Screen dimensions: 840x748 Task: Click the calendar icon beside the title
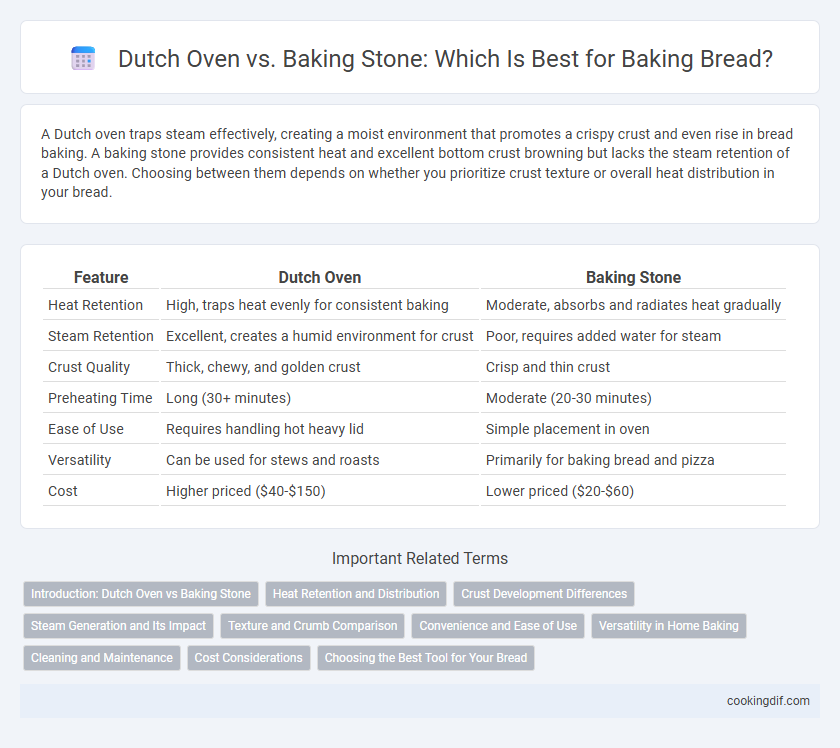(x=83, y=58)
